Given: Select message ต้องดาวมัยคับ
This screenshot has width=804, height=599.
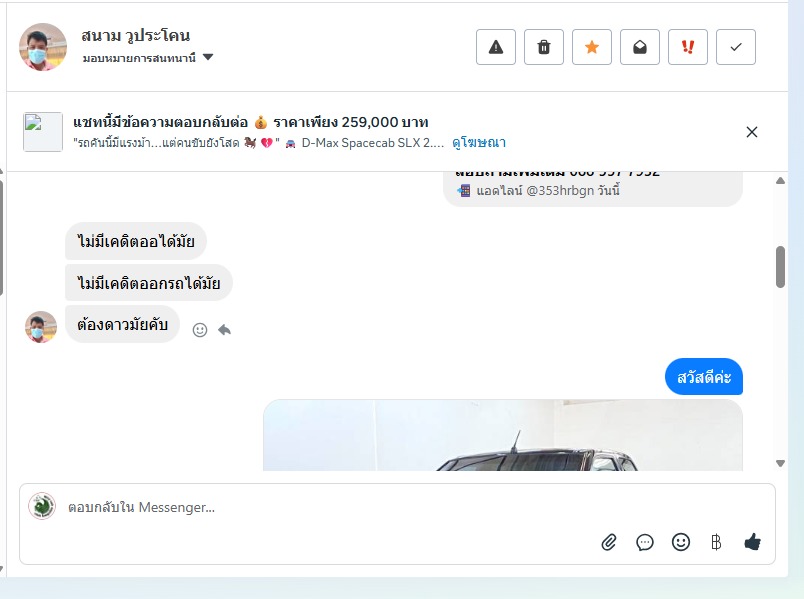Looking at the screenshot, I should 123,324.
